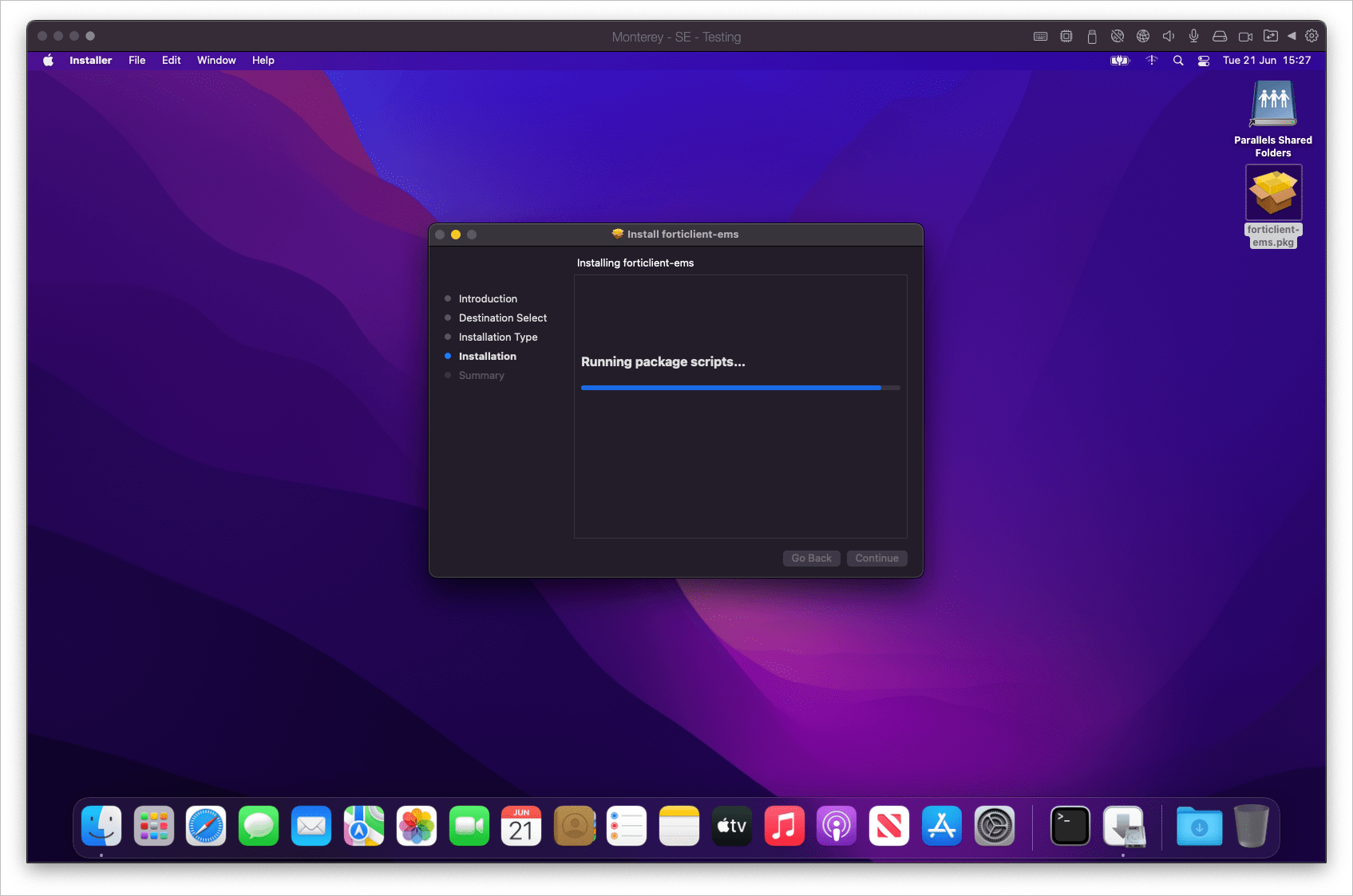Collapse Parallels toolbar arrow icon

[x=1292, y=36]
